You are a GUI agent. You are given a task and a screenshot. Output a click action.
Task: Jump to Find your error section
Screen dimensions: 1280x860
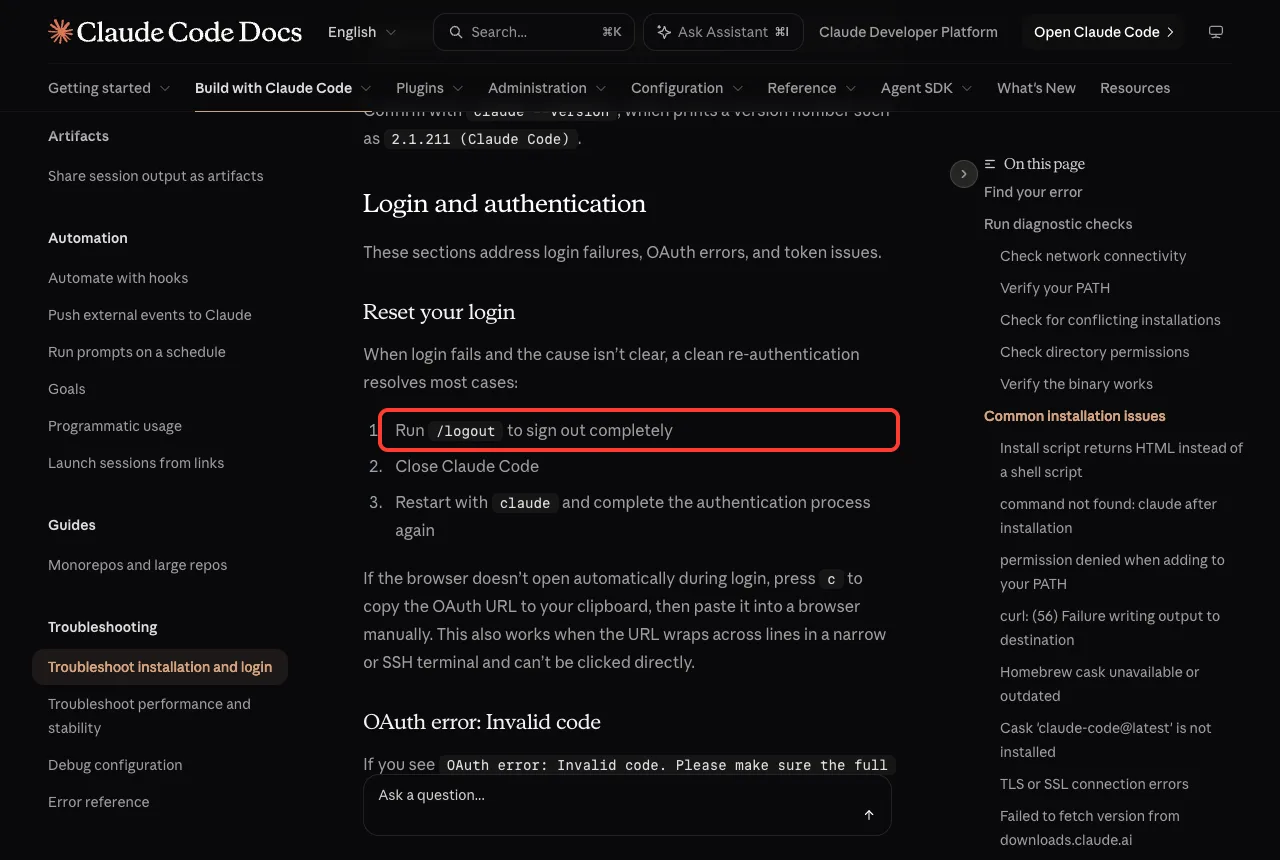[1033, 192]
